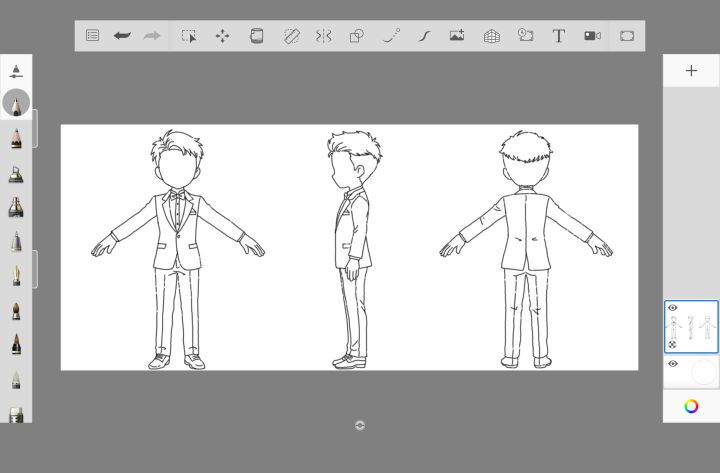Expand the brush library at palette top
Viewport: 720px width, 473px height.
click(16, 71)
